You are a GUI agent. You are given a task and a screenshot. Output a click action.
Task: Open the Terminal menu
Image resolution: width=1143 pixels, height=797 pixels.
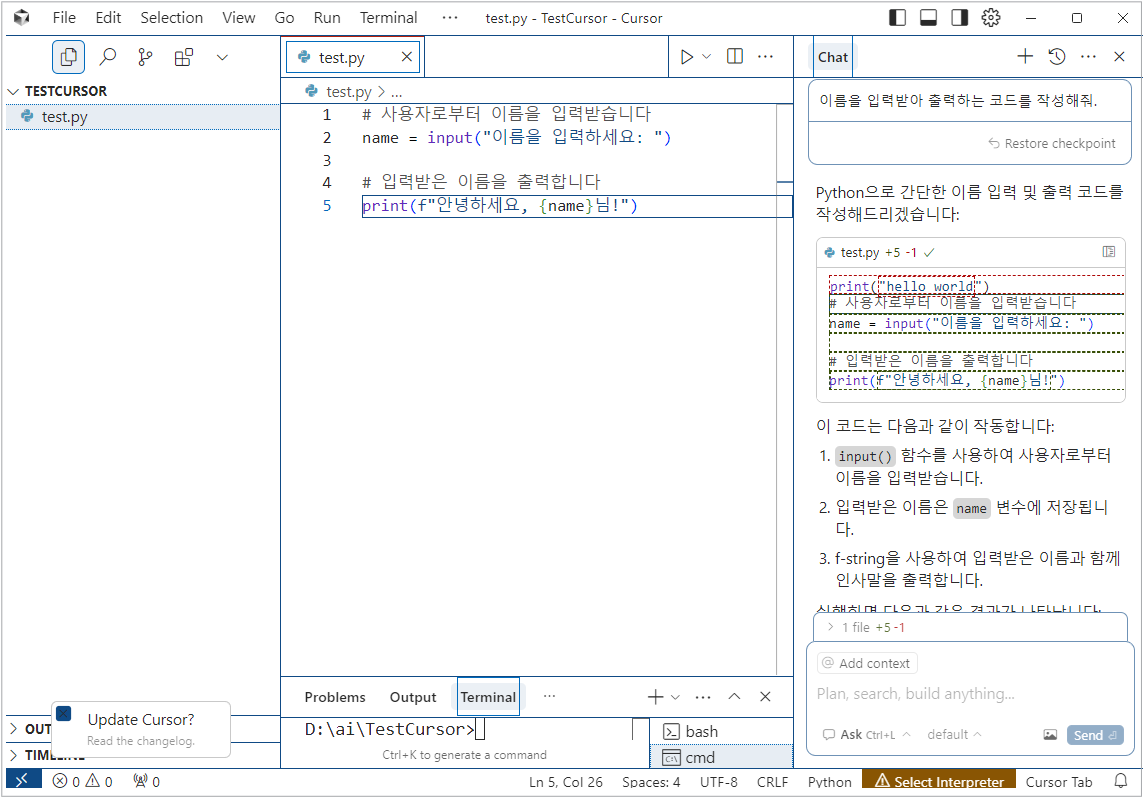tap(389, 18)
